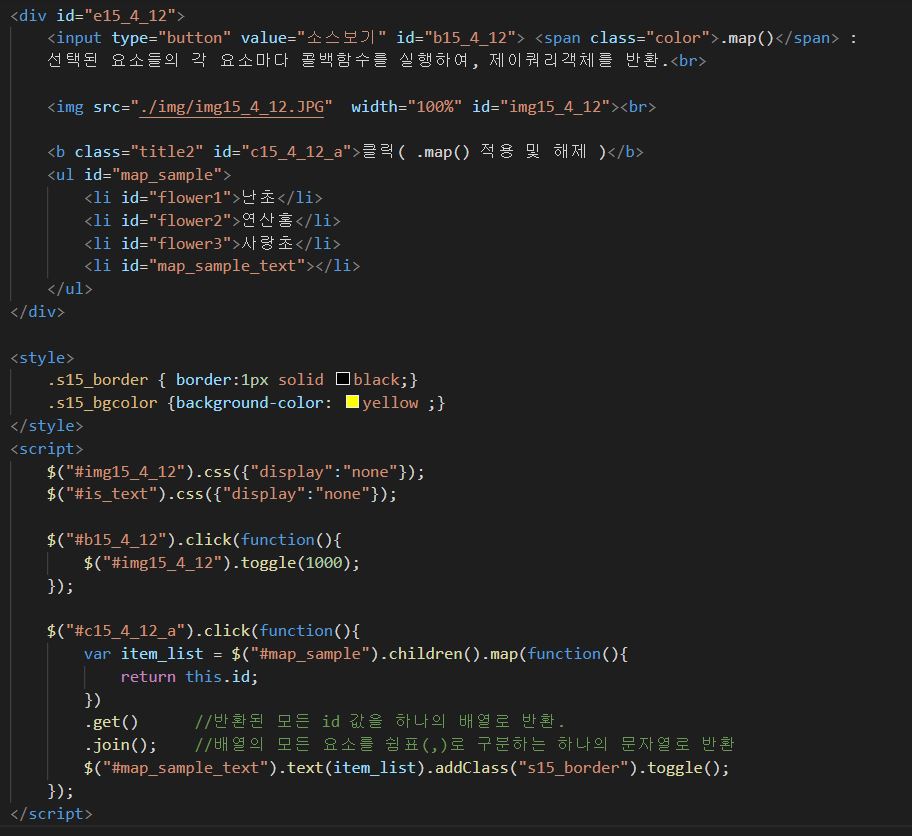Image resolution: width=912 pixels, height=836 pixels.
Task: Click the "#b15_4_12" selector in click handler
Action: [x=116, y=539]
